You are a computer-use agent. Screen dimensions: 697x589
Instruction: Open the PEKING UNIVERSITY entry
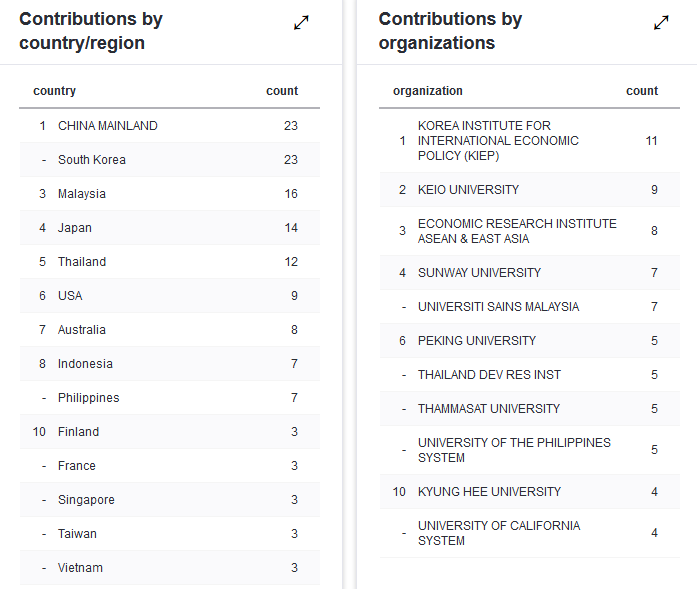click(530, 341)
